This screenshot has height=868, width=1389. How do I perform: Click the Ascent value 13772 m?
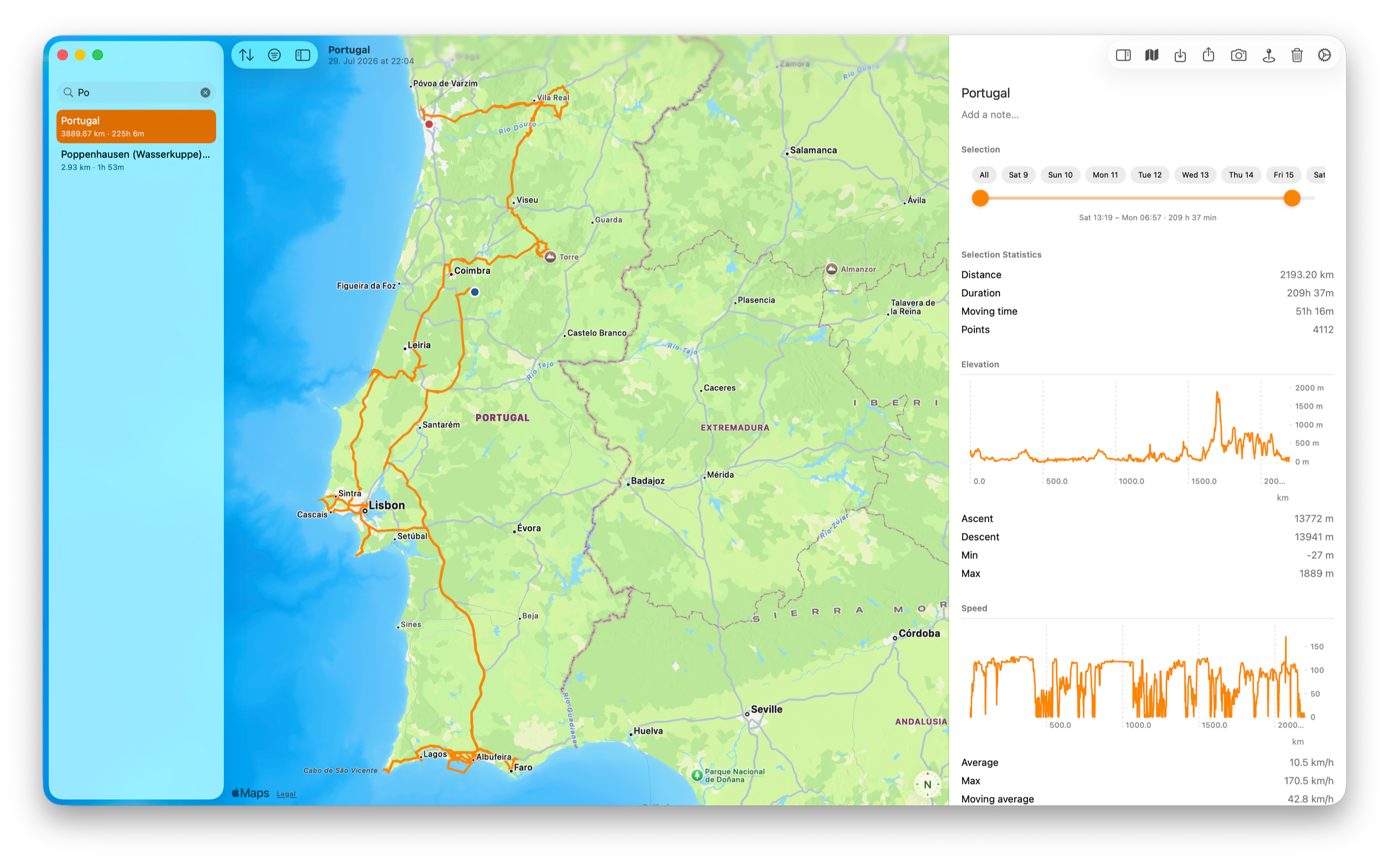click(1313, 519)
